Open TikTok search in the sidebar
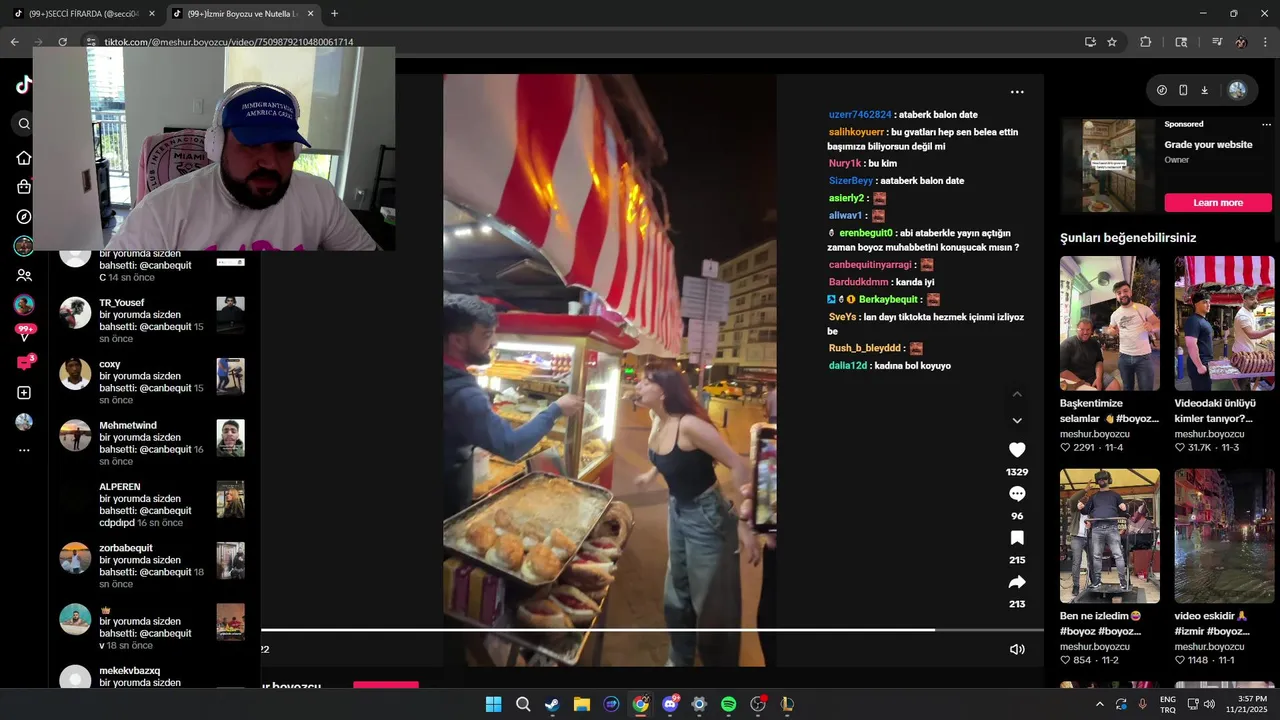Image resolution: width=1280 pixels, height=720 pixels. tap(24, 124)
